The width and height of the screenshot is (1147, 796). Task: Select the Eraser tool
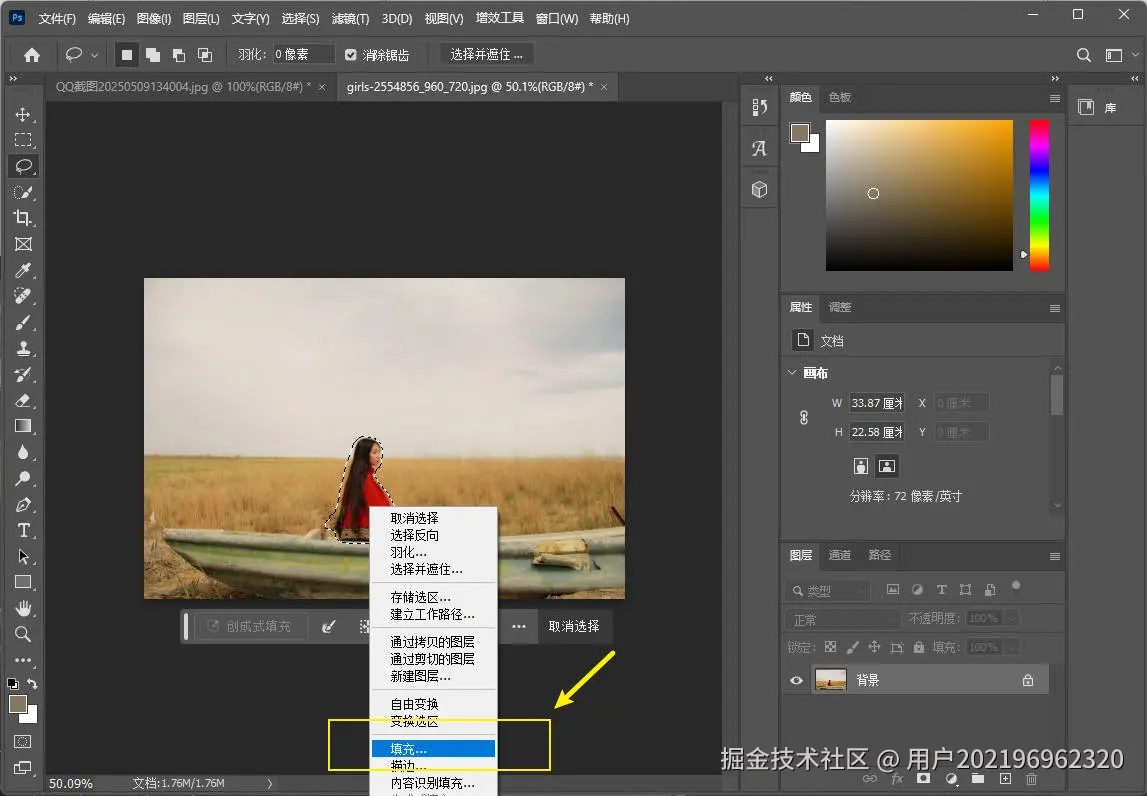click(x=23, y=400)
